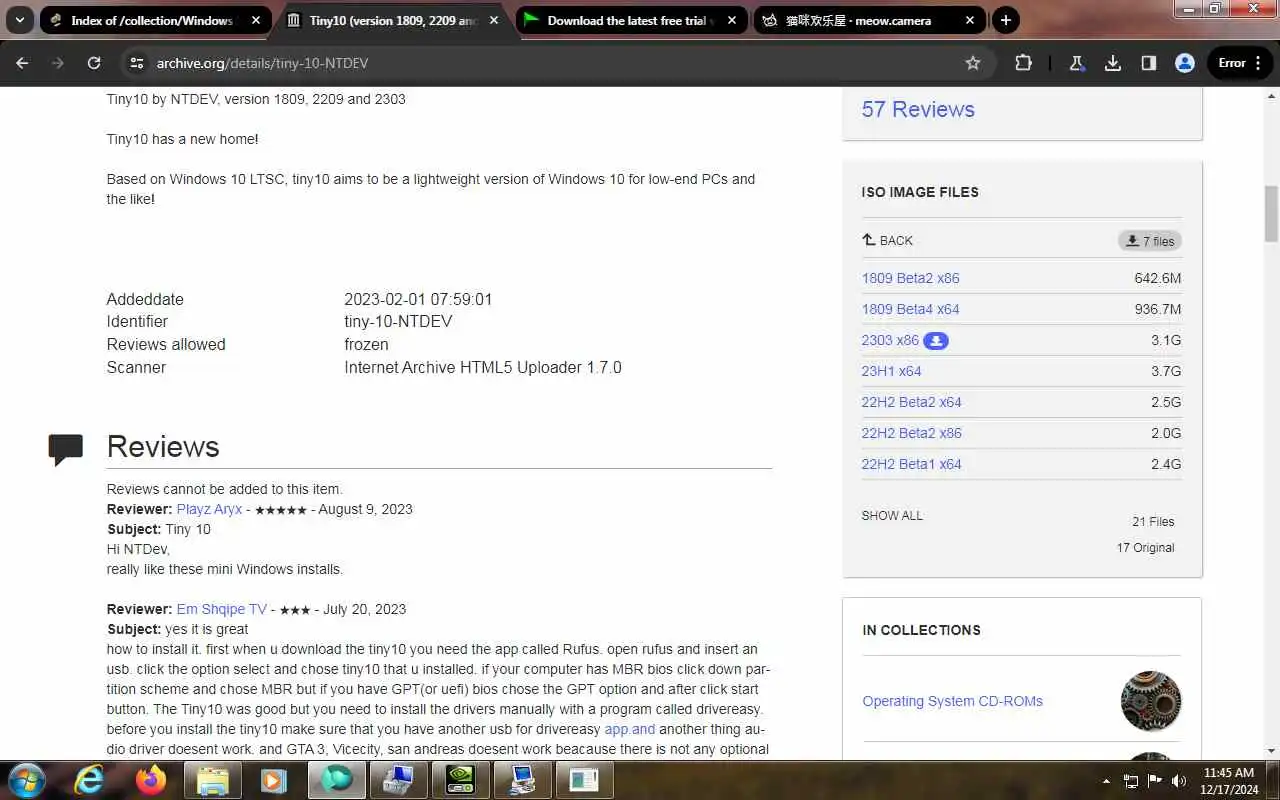Select the 2023-02-01 07:59:01 Addeddate value
The image size is (1280, 800).
(418, 299)
